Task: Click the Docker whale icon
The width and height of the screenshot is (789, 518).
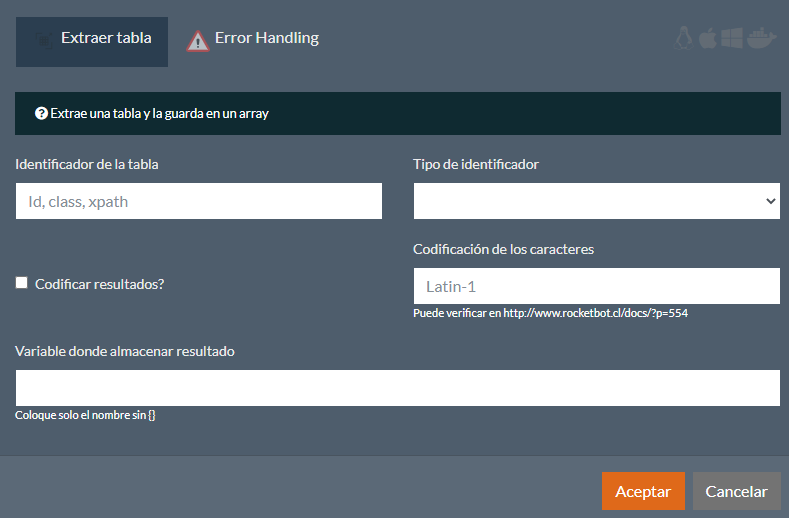Action: 760,39
